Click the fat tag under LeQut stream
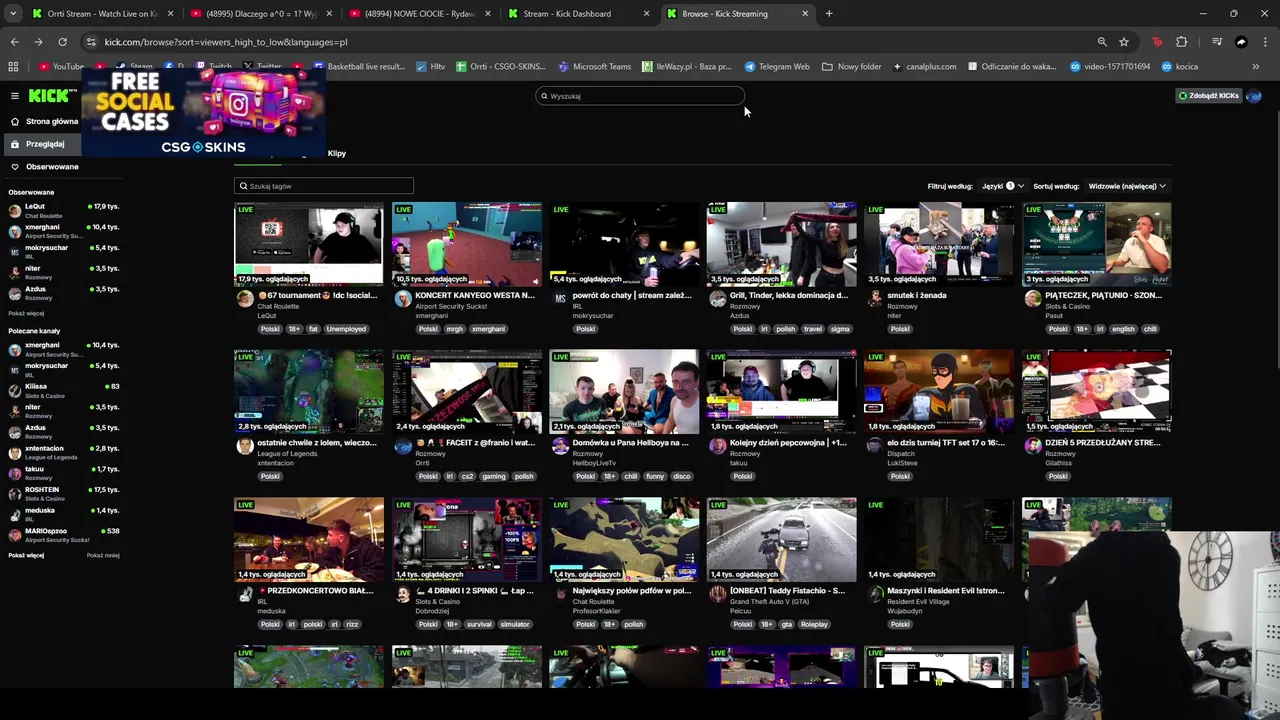The width and height of the screenshot is (1280, 720). click(x=313, y=329)
